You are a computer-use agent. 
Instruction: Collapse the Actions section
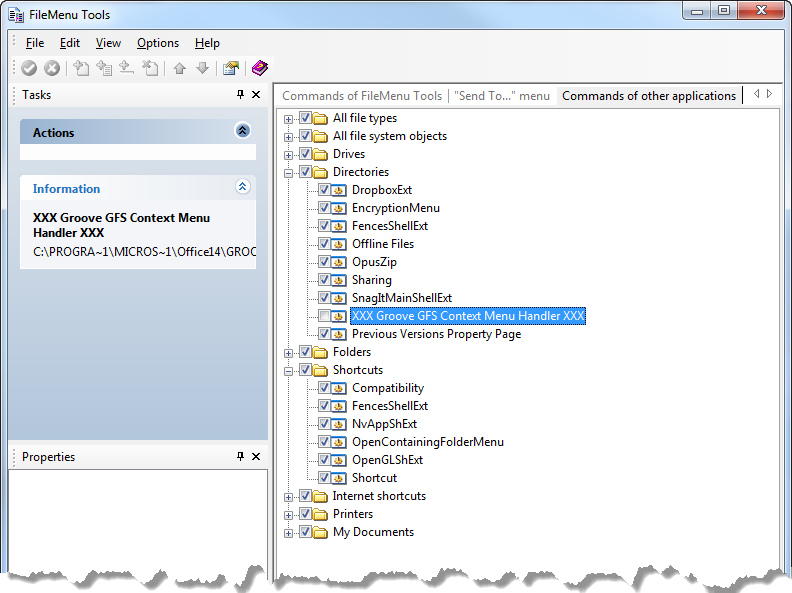pos(242,131)
